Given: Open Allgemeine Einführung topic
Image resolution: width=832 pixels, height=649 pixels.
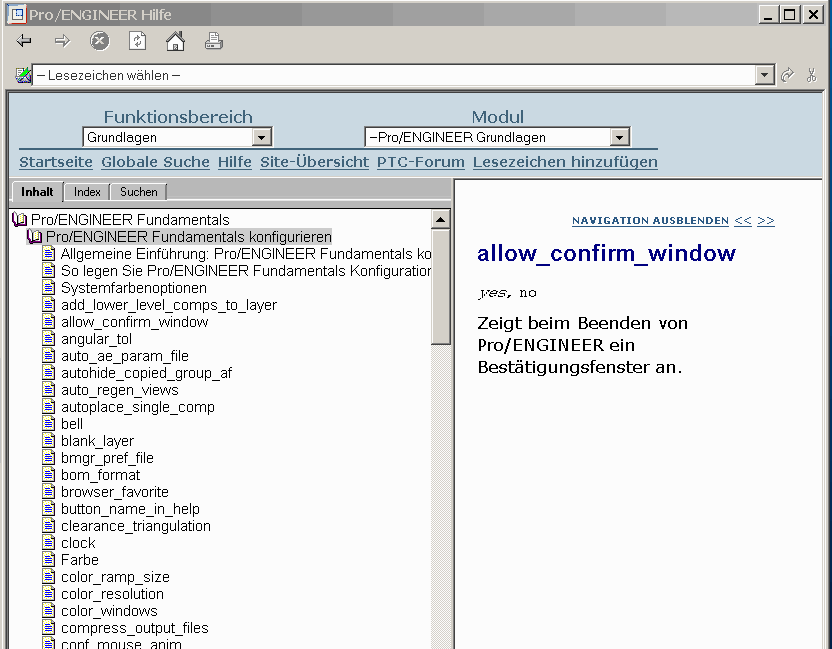Looking at the screenshot, I should 246,254.
